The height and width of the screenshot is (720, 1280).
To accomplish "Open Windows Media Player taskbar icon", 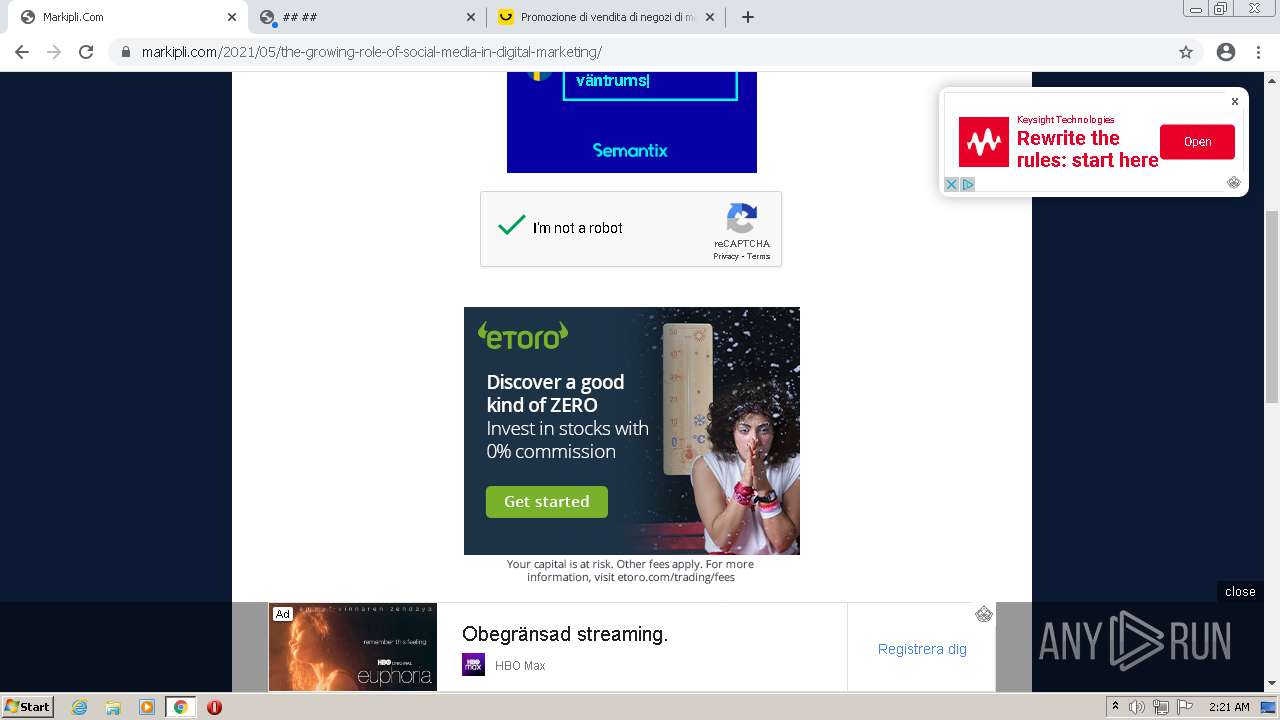I will [147, 707].
